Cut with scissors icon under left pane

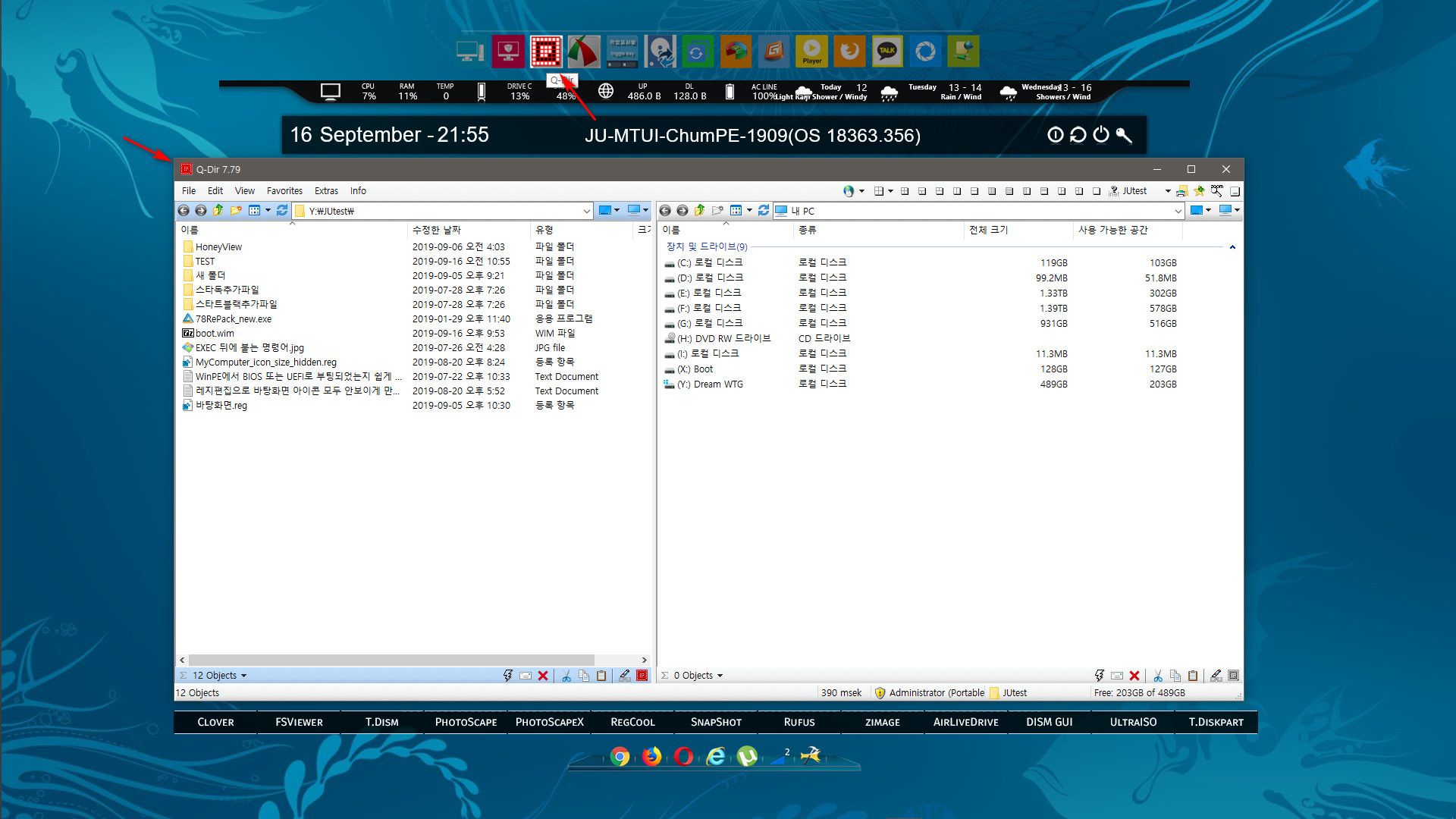click(x=566, y=676)
